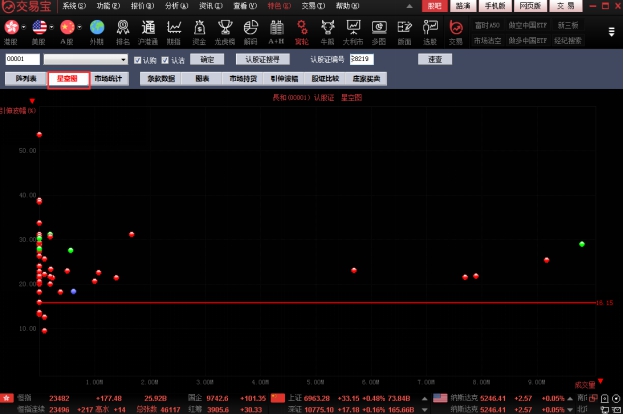Click the 确定 confirm button
The width and height of the screenshot is (624, 415).
click(207, 60)
